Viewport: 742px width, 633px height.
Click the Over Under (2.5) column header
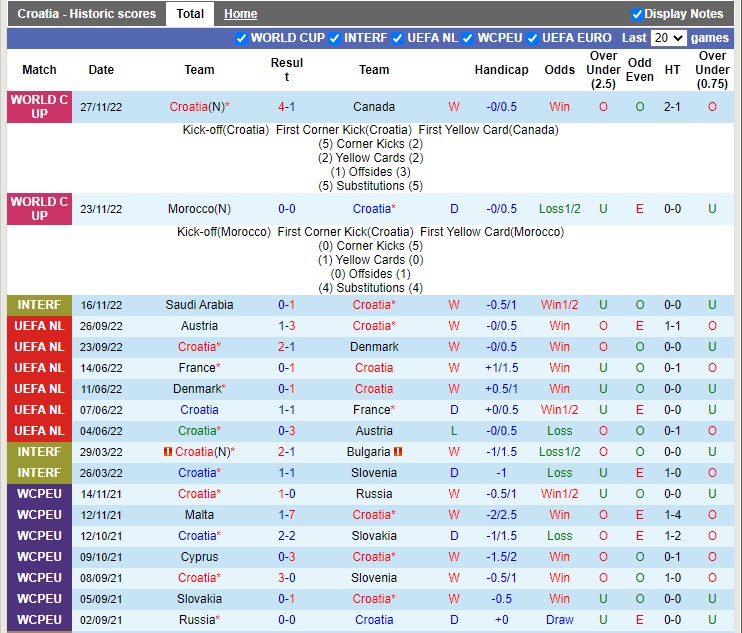coord(603,70)
